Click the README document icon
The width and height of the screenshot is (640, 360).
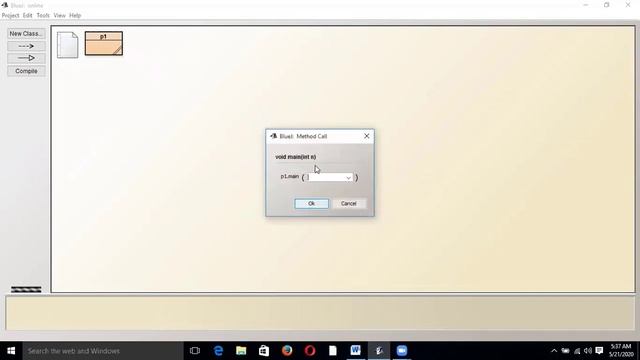click(x=67, y=45)
